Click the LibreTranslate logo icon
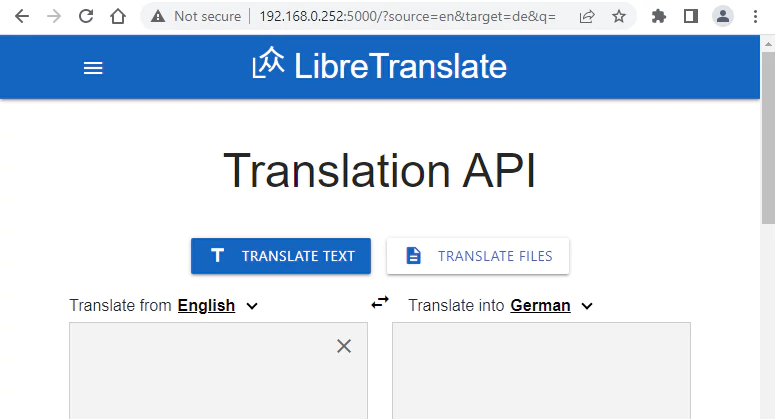 [x=268, y=64]
